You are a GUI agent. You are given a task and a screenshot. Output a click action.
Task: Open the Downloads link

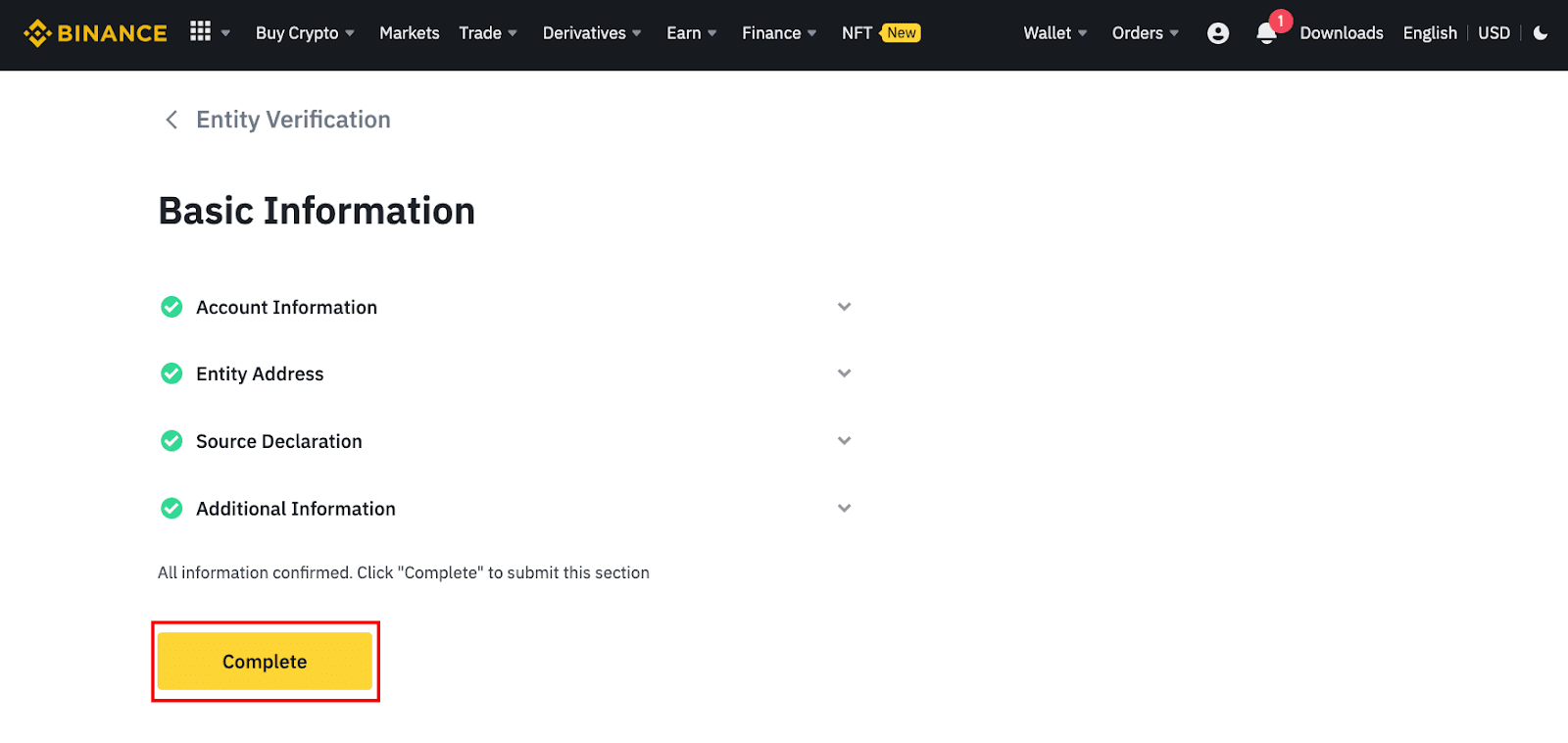tap(1342, 33)
